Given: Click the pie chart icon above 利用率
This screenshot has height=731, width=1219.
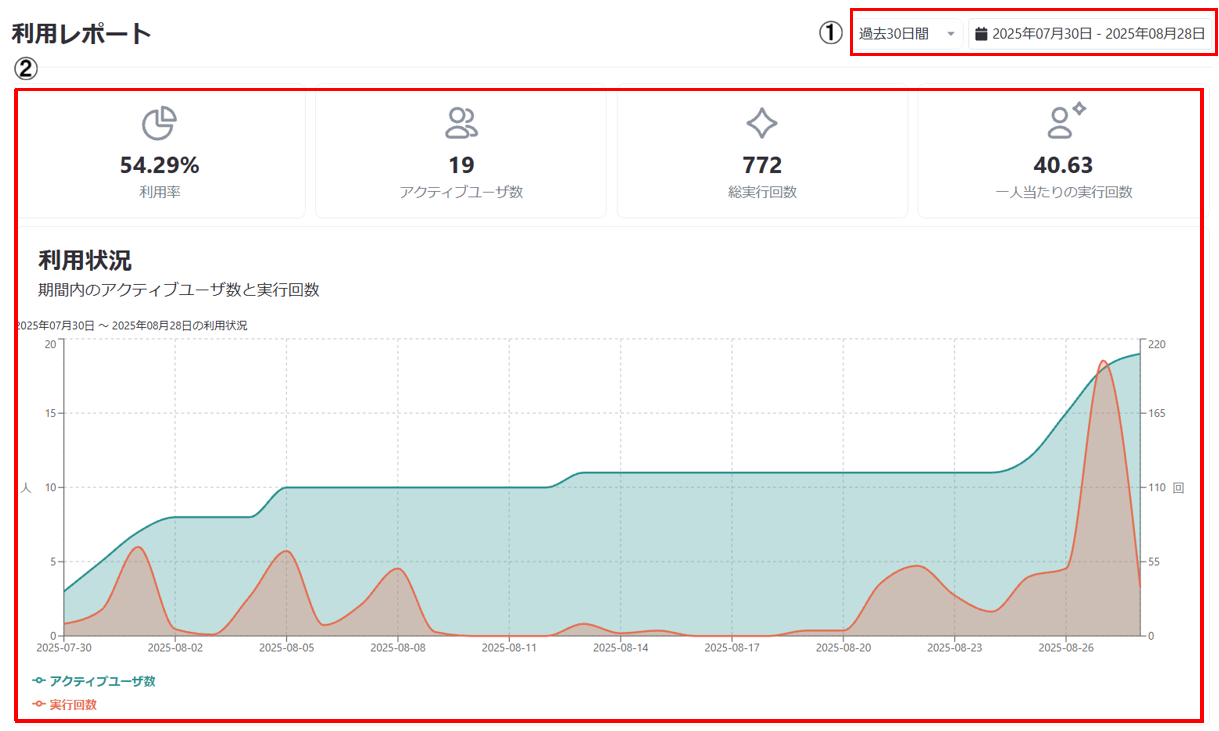Looking at the screenshot, I should pos(159,123).
